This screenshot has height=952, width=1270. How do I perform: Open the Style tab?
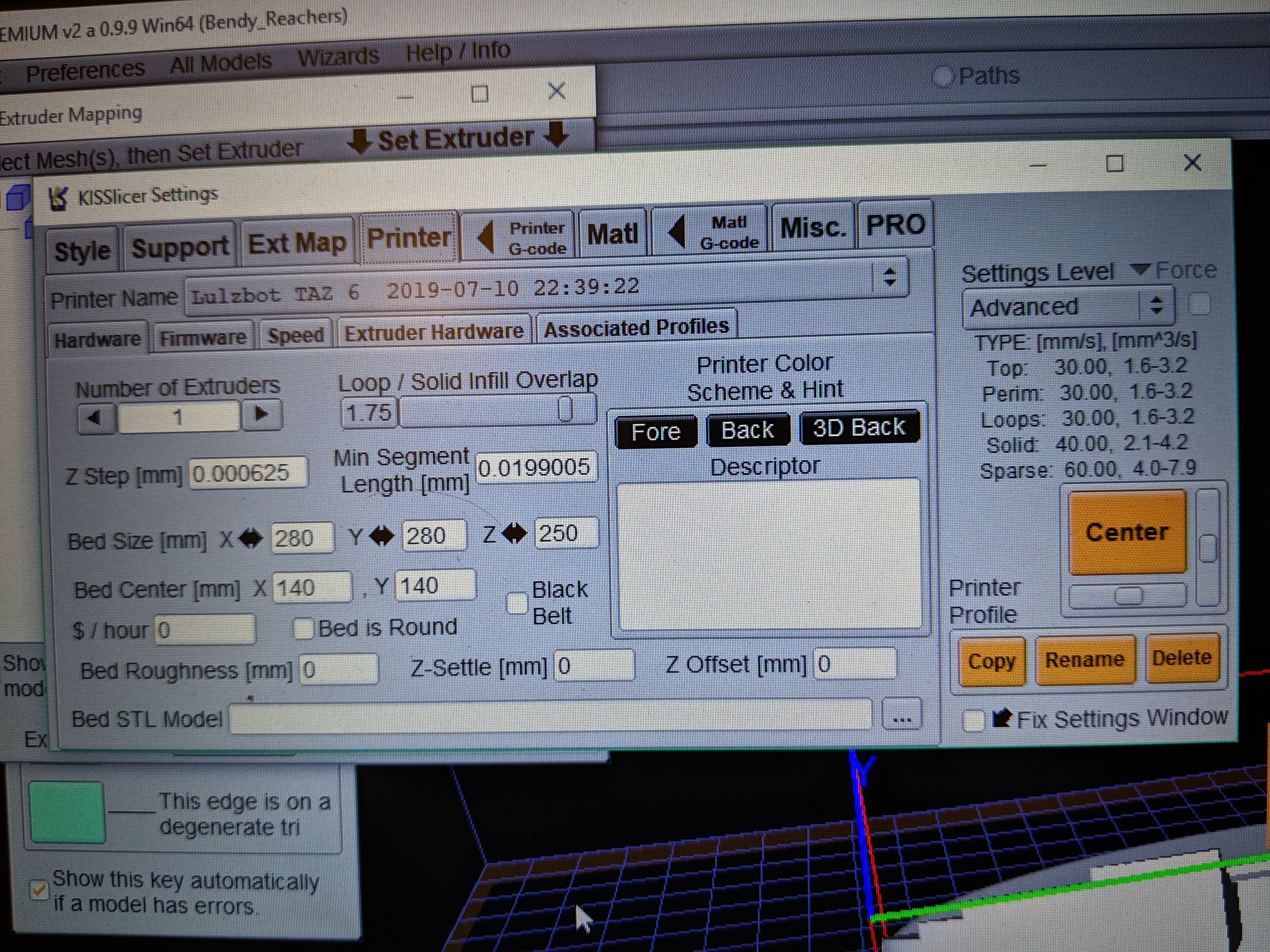click(82, 250)
